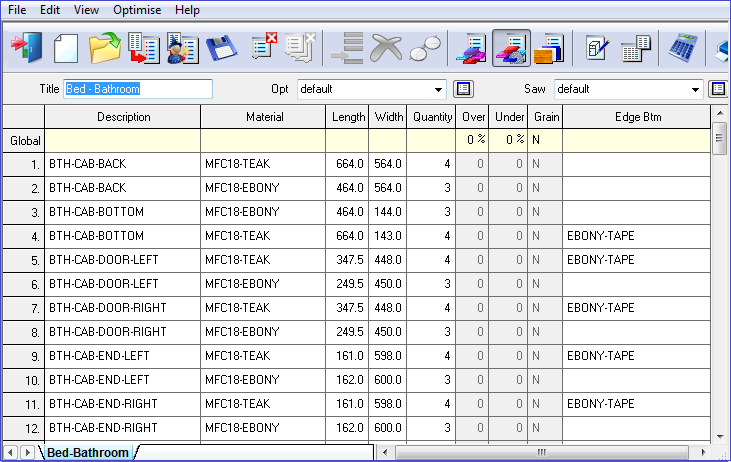
Task: Click the next sheet tab arrow
Action: [x=28, y=452]
